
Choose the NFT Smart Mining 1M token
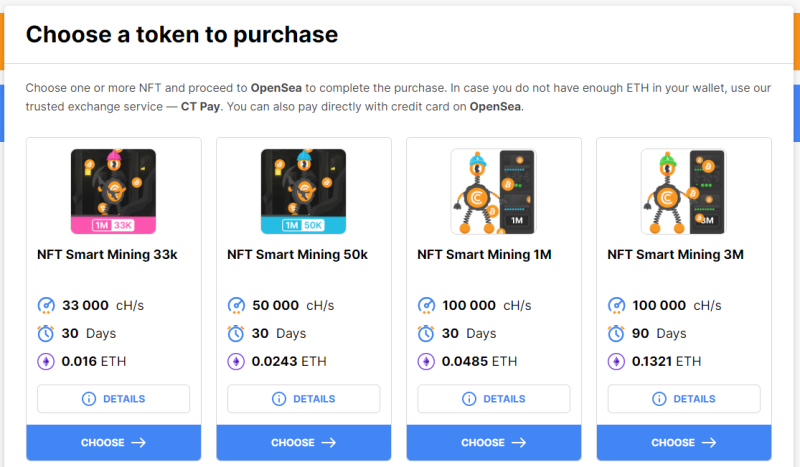coord(493,443)
